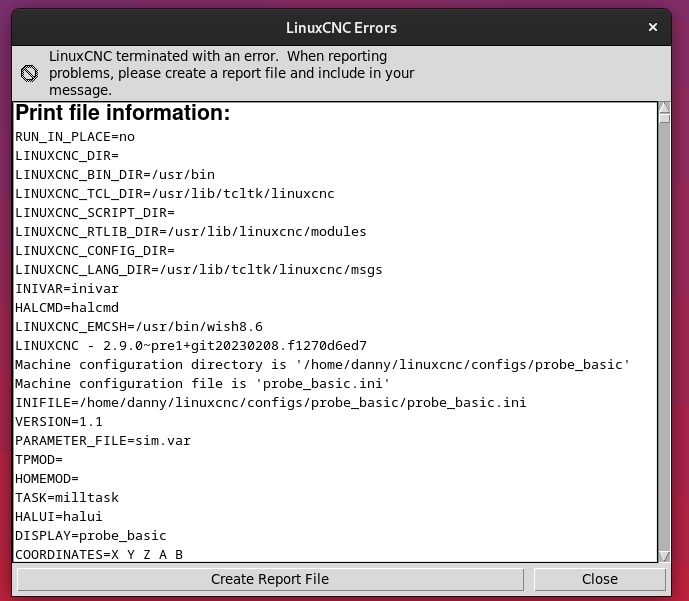This screenshot has height=601, width=689.
Task: Click the scrollbar up arrow
Action: [664, 108]
